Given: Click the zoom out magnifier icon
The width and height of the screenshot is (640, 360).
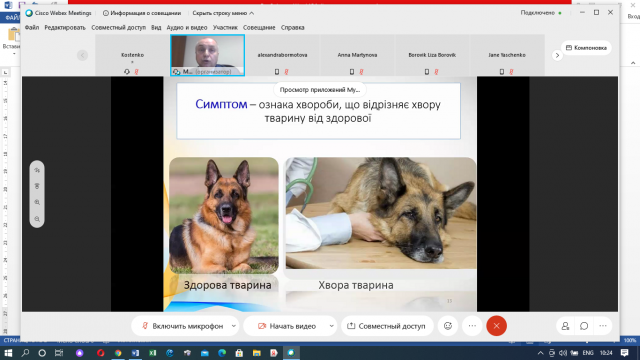Looking at the screenshot, I should coord(37,219).
